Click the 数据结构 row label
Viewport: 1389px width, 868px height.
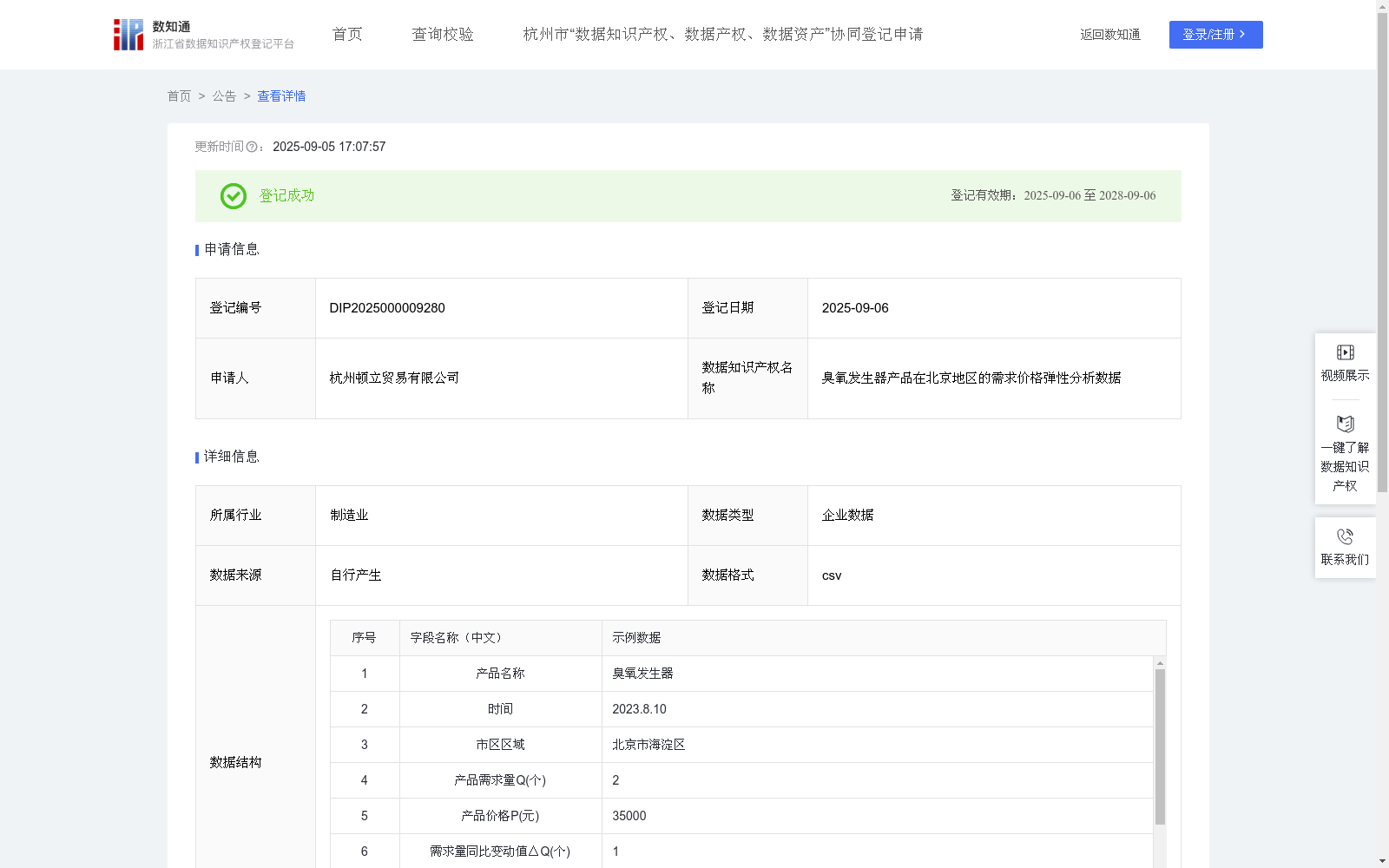[235, 763]
